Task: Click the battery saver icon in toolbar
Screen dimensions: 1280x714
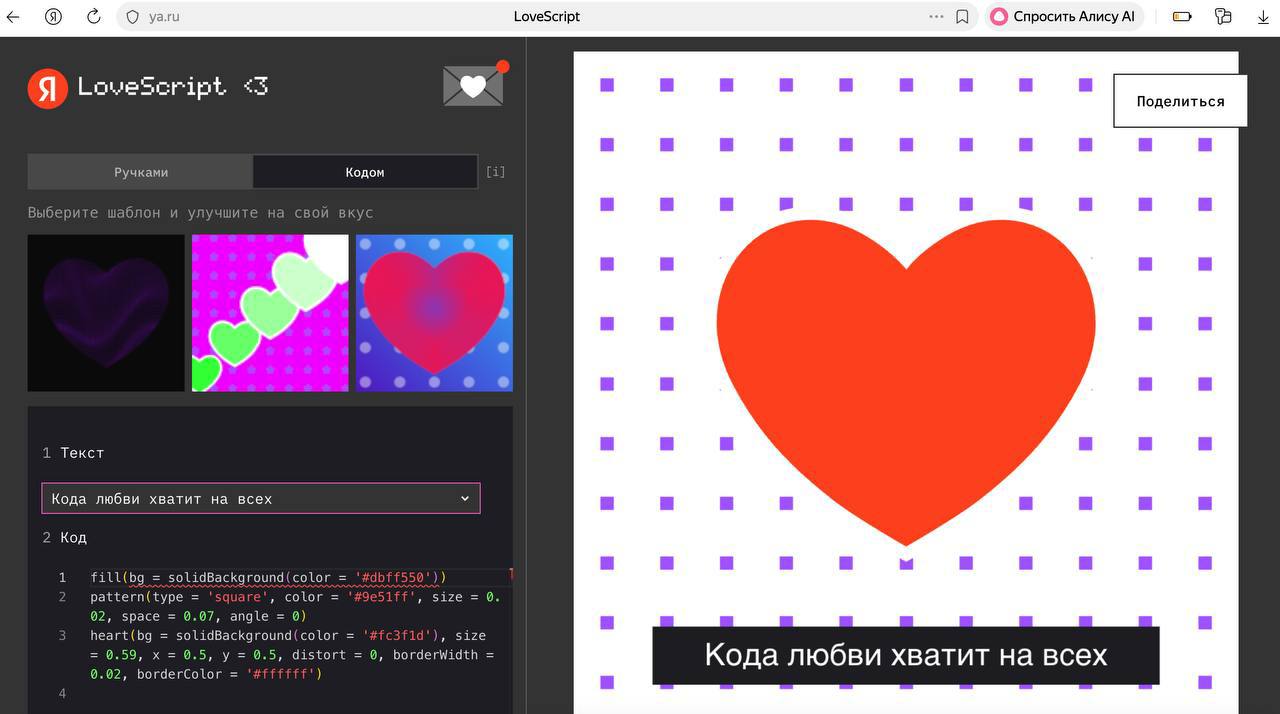Action: [1182, 17]
